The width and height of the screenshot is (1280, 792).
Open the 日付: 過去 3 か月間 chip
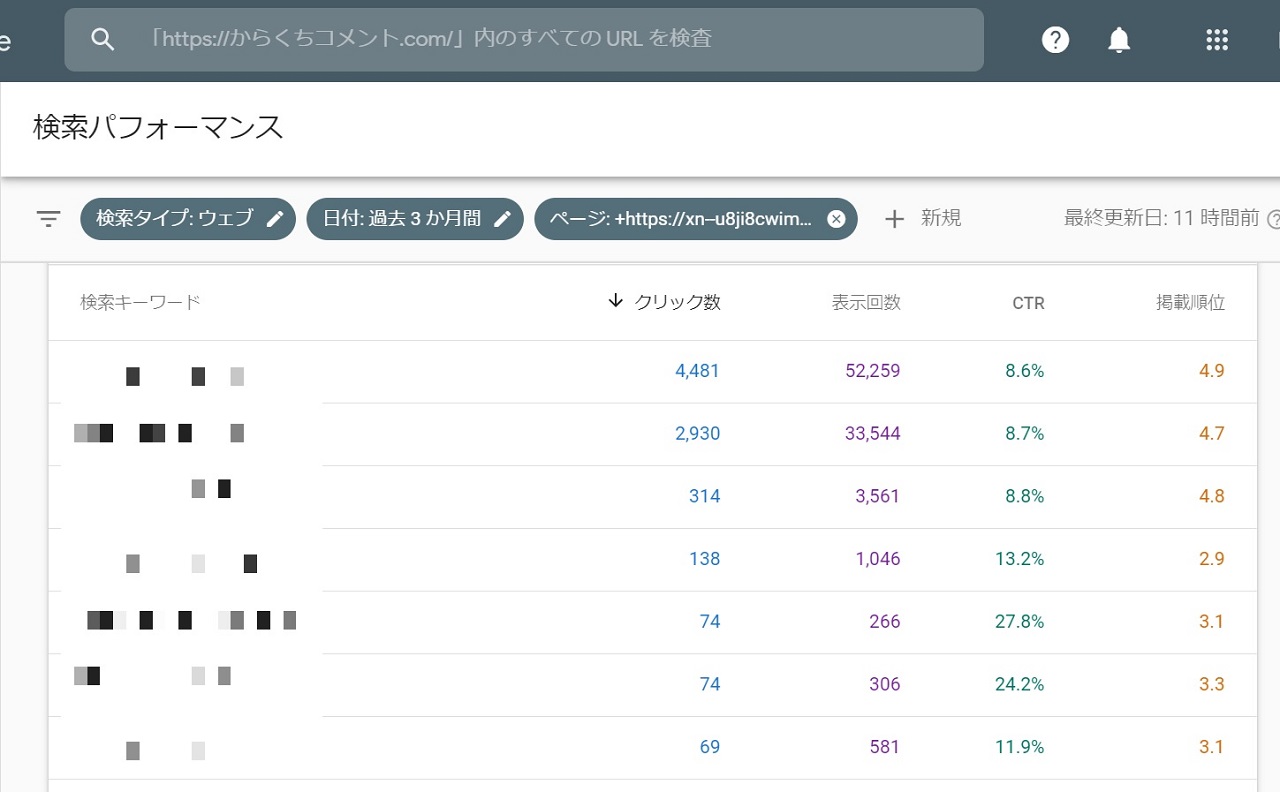pos(402,219)
